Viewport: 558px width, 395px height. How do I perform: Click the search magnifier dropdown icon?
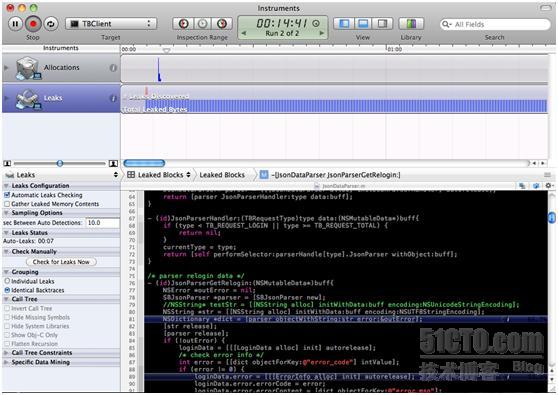447,24
